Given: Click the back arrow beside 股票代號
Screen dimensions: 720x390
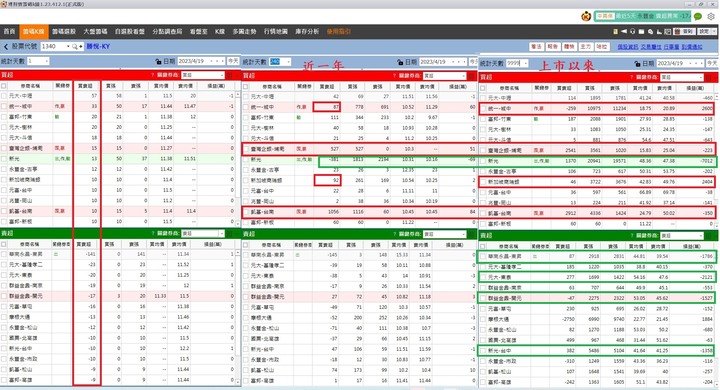Looking at the screenshot, I should (x=6, y=46).
